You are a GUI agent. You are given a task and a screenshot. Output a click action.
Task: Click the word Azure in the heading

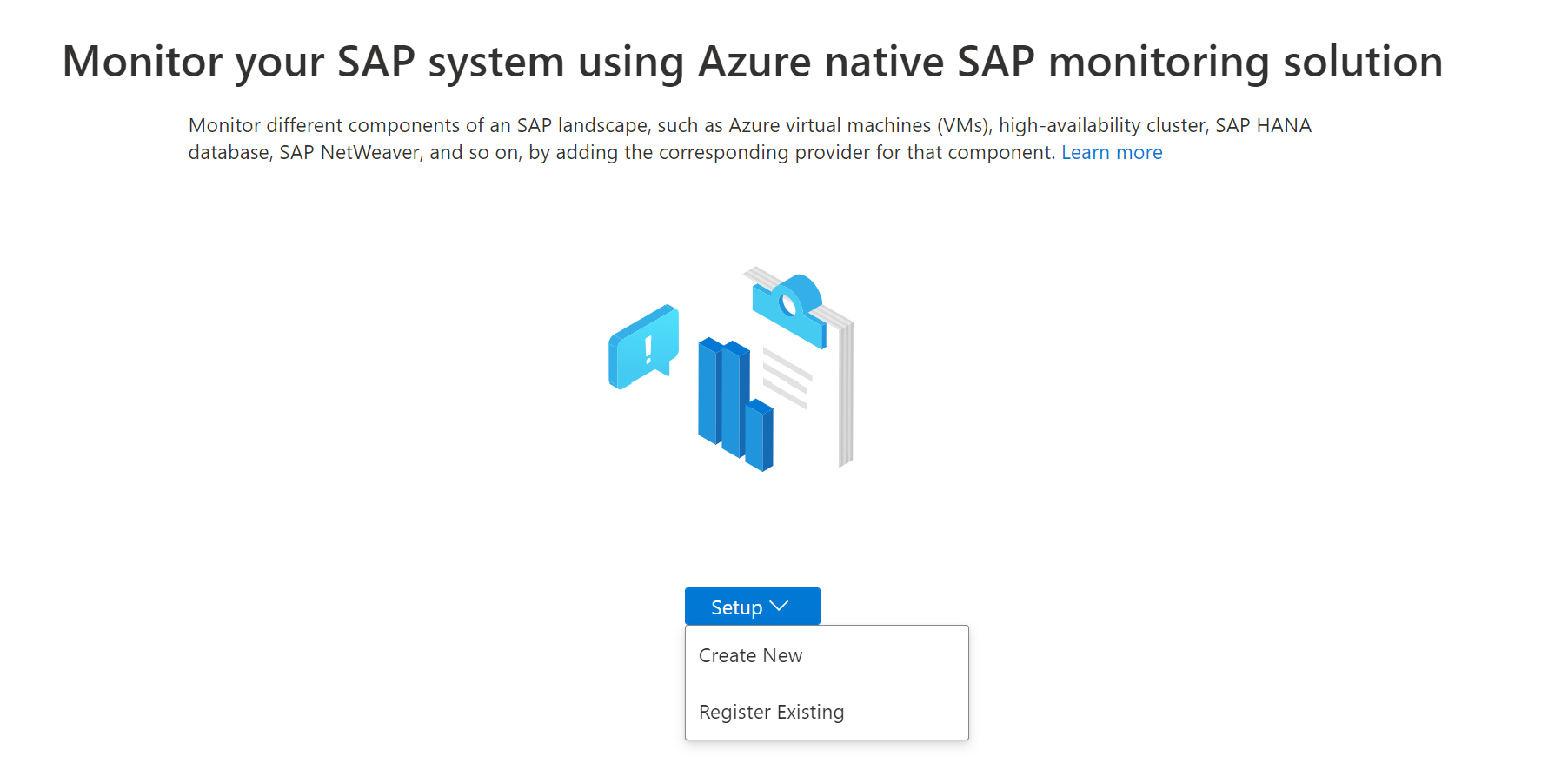coord(754,63)
